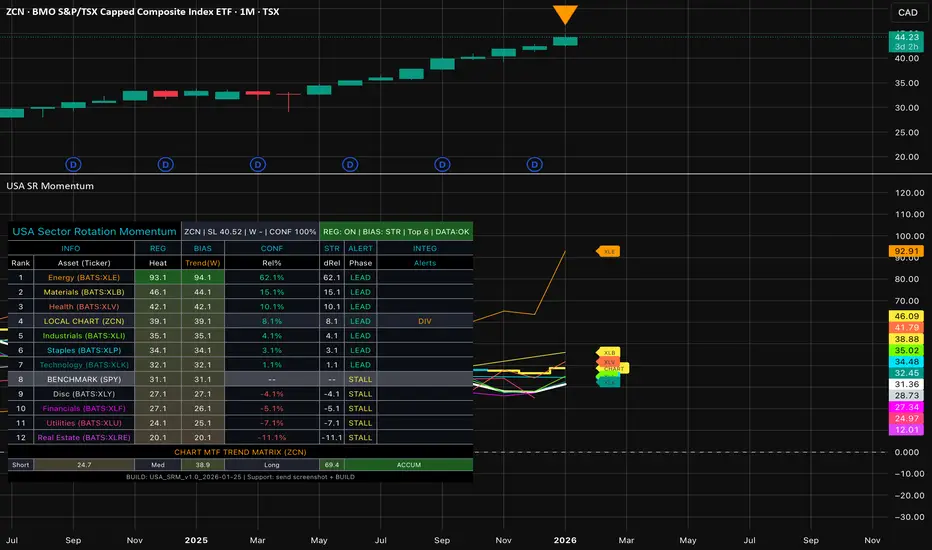Click the 69.4 Long trend value
Viewport: 932px width, 550px height.
[x=332, y=465]
